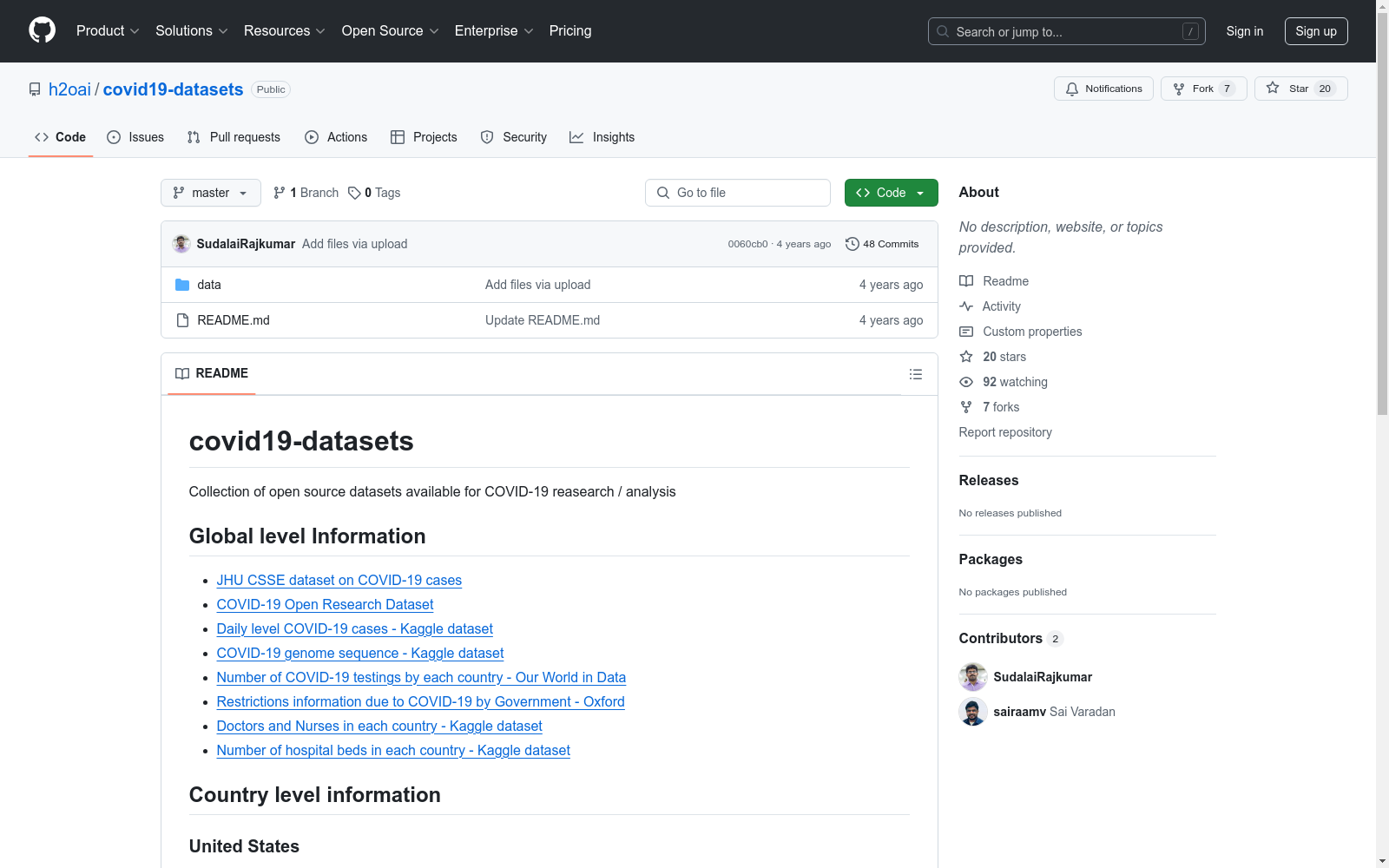The width and height of the screenshot is (1389, 868).
Task: Click the README.md file icon
Action: pyautogui.click(x=182, y=320)
